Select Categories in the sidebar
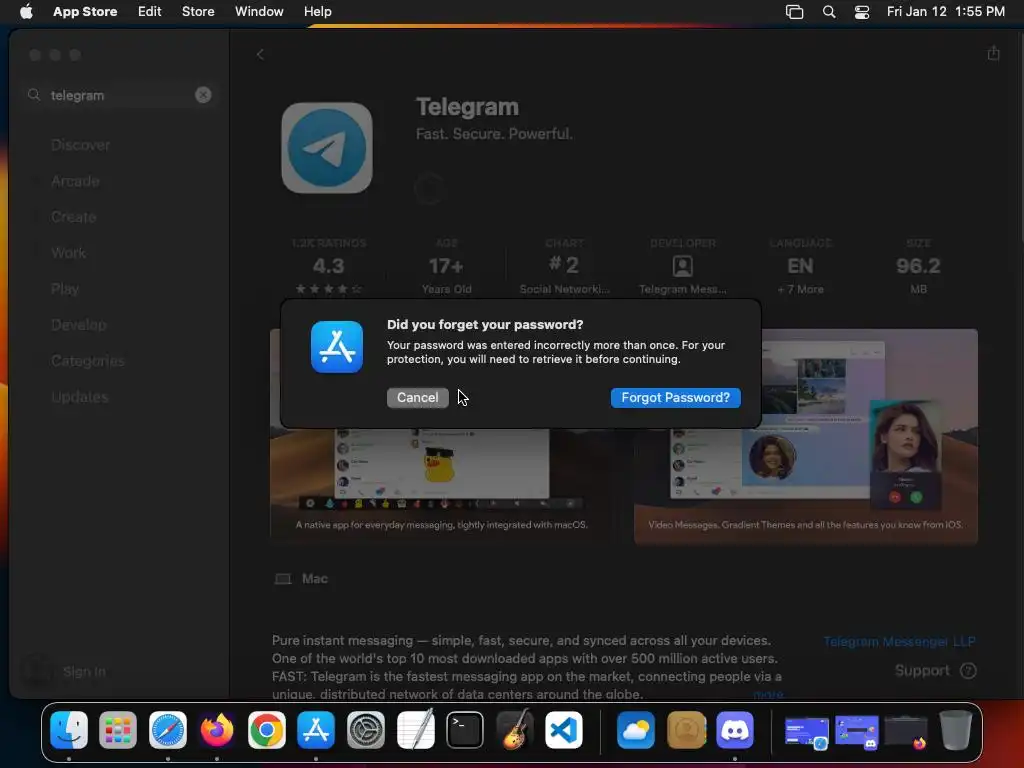This screenshot has width=1024, height=768. click(x=88, y=360)
